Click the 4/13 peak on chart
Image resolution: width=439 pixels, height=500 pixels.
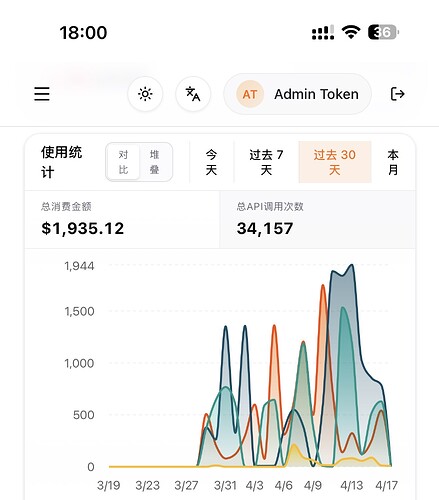(352, 265)
